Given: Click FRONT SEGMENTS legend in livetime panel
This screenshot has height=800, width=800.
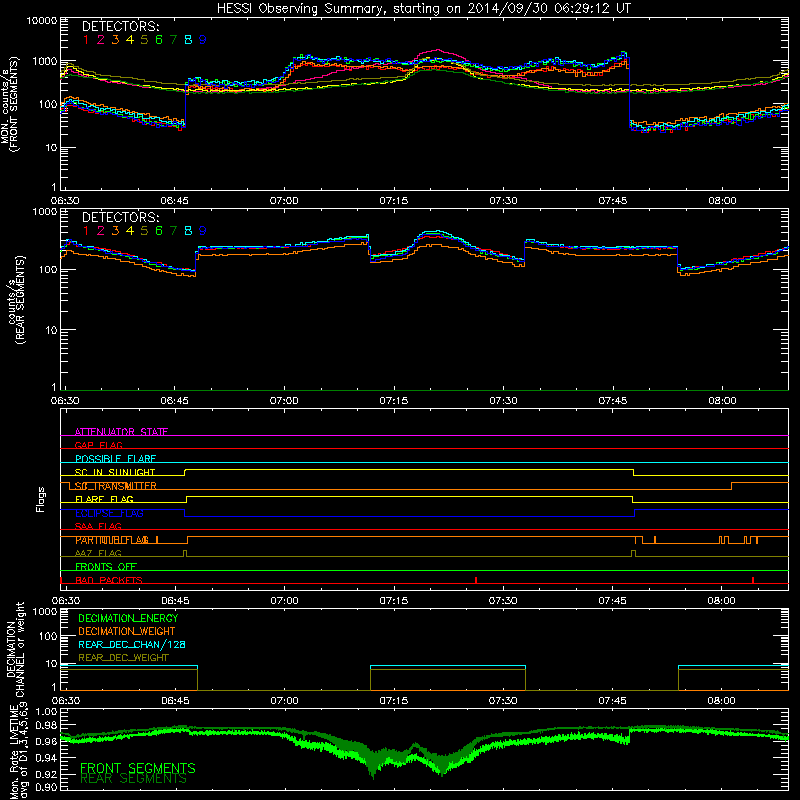Looking at the screenshot, I should tap(138, 768).
